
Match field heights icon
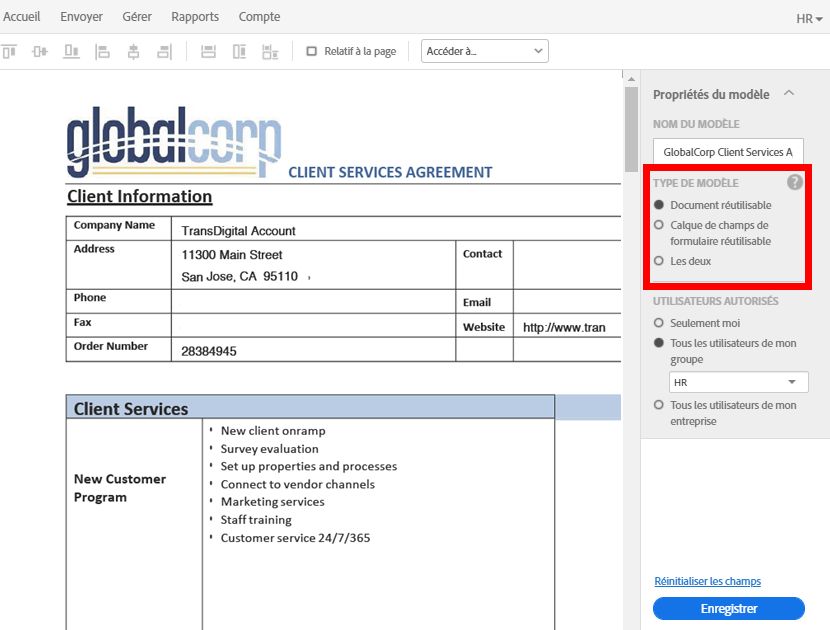[239, 51]
